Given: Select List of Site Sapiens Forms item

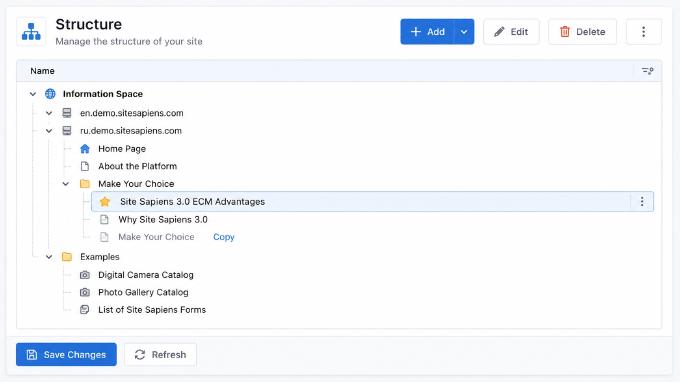Looking at the screenshot, I should point(152,310).
